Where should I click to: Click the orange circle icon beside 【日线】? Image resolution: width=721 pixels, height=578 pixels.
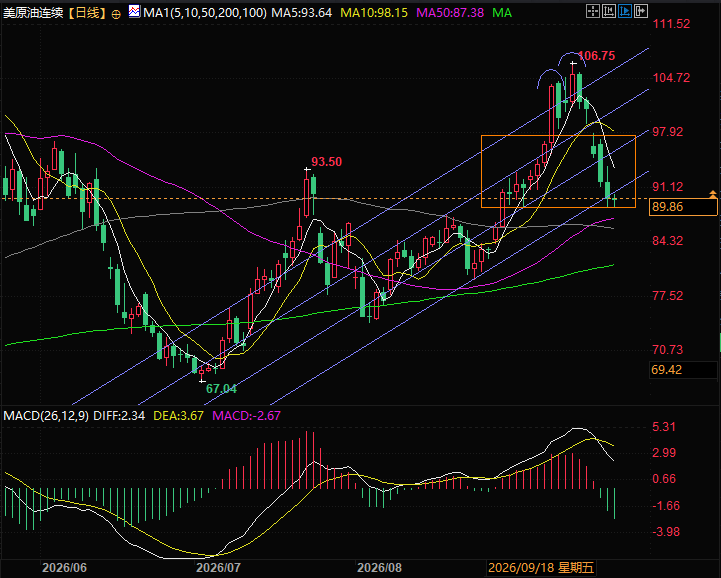tap(116, 14)
